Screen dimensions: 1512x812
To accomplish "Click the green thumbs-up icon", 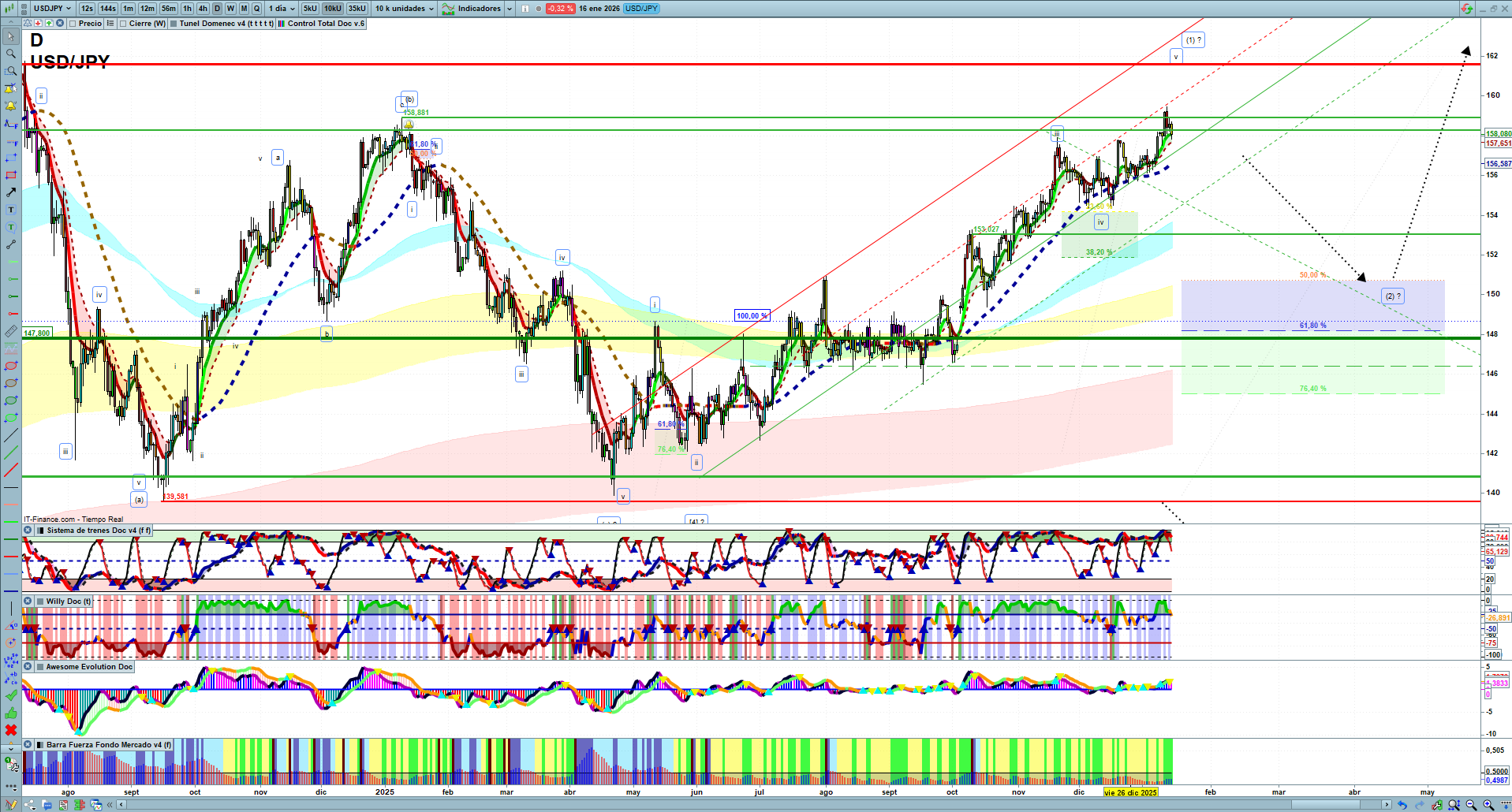I will [x=10, y=713].
